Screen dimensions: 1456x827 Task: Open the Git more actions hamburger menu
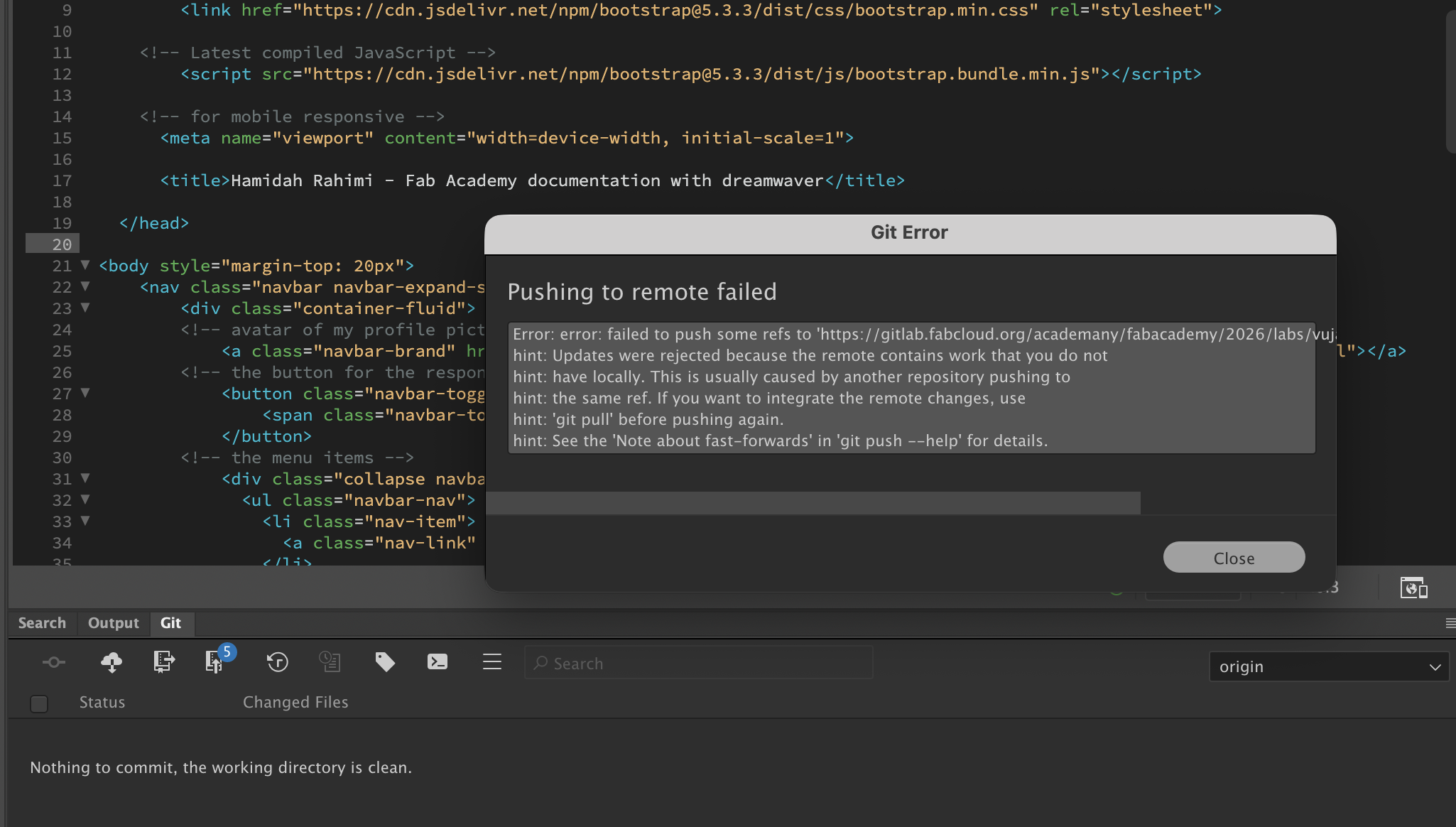coord(491,662)
